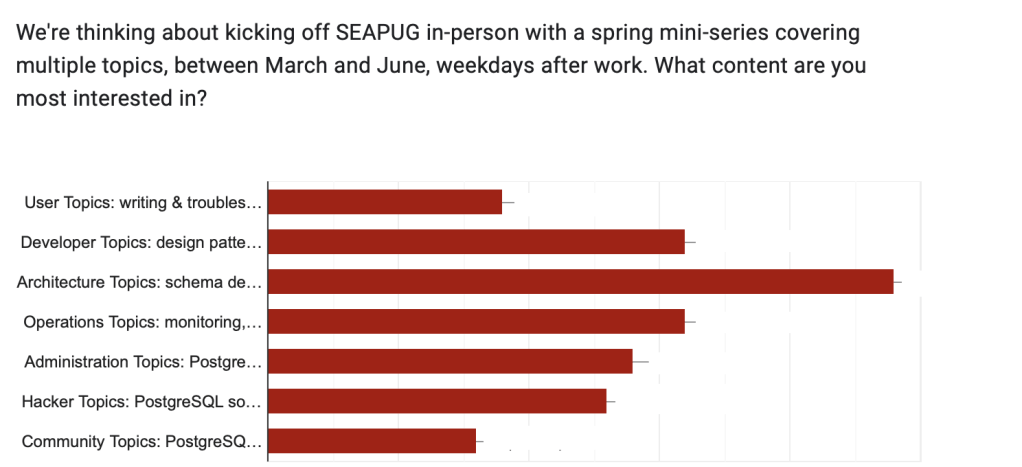Click the 'User Topics: writing & troubles…' label
The width and height of the screenshot is (1022, 467).
(143, 203)
